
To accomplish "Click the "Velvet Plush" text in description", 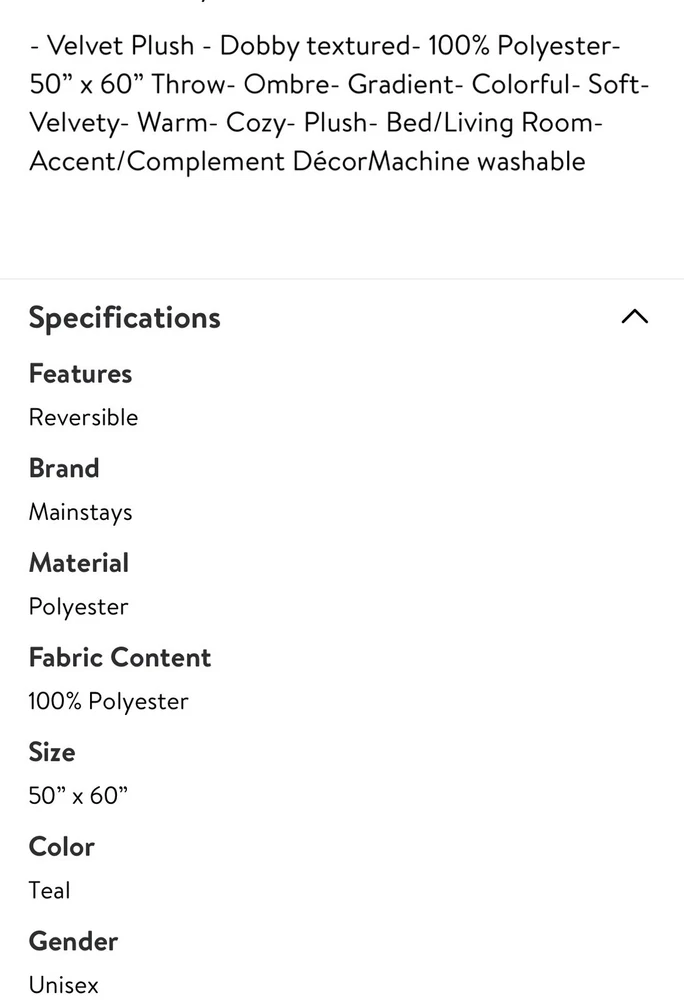I will click(120, 46).
